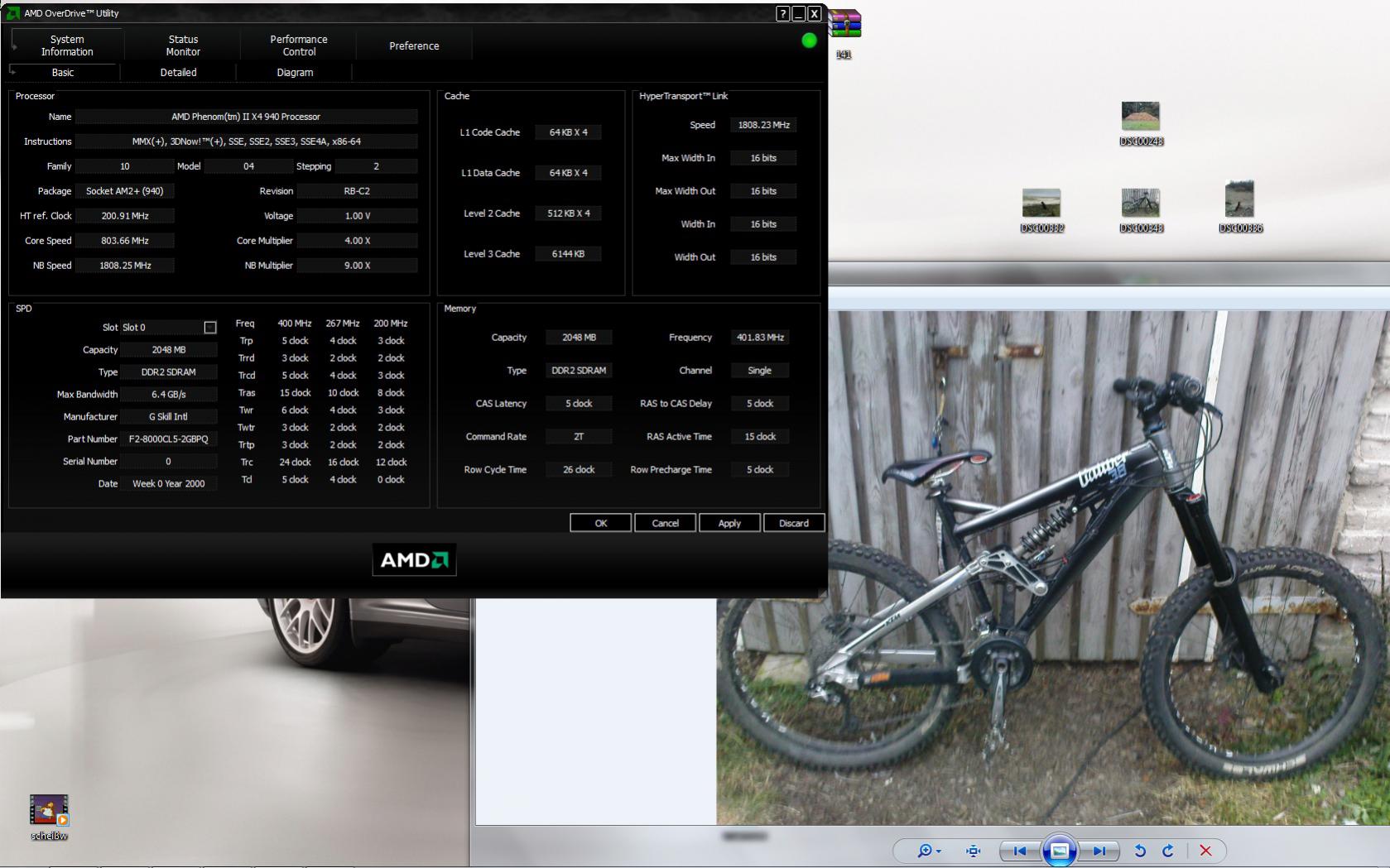
Task: Click the SPD Part Number F2-8000CL5-2GBPQ
Action: click(x=169, y=439)
